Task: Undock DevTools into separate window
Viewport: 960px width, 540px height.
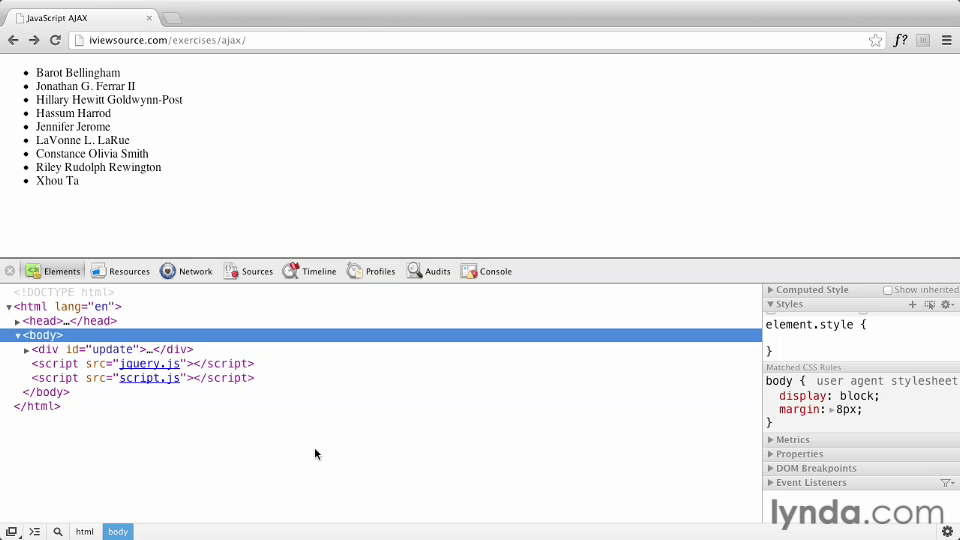Action: pos(12,531)
